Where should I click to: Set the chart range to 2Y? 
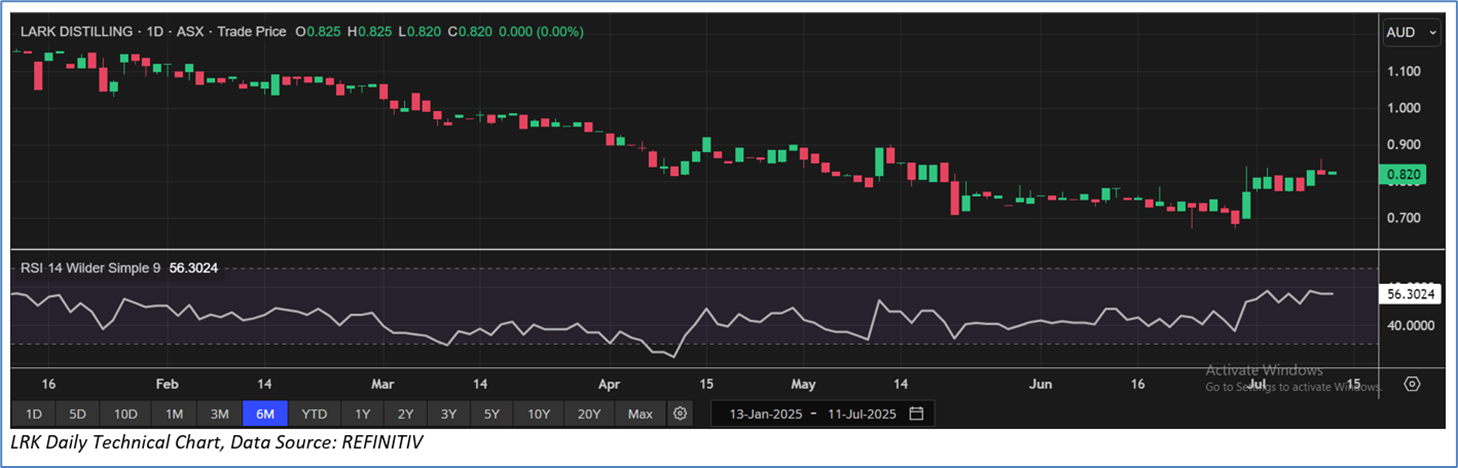(405, 414)
